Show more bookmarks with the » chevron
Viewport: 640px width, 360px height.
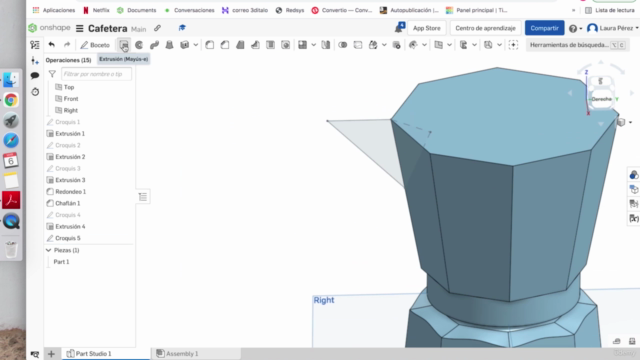coord(573,10)
